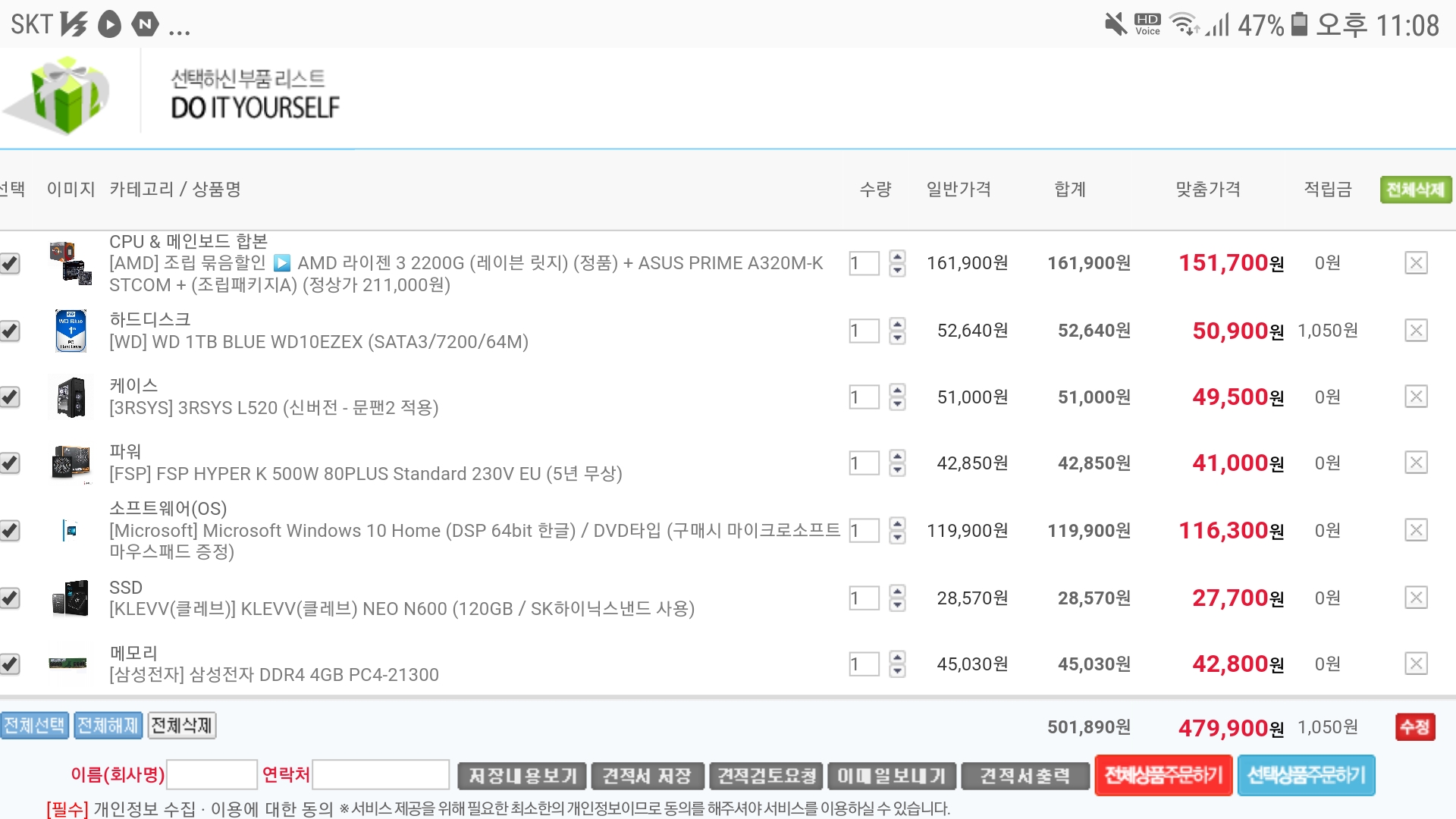Click the 이름(회사명) input field
This screenshot has height=819, width=1456.
[212, 774]
